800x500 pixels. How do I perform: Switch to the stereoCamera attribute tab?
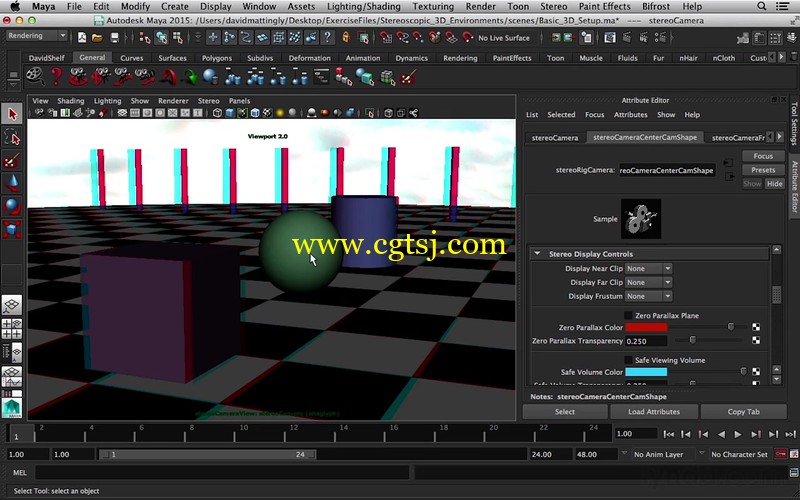point(555,137)
